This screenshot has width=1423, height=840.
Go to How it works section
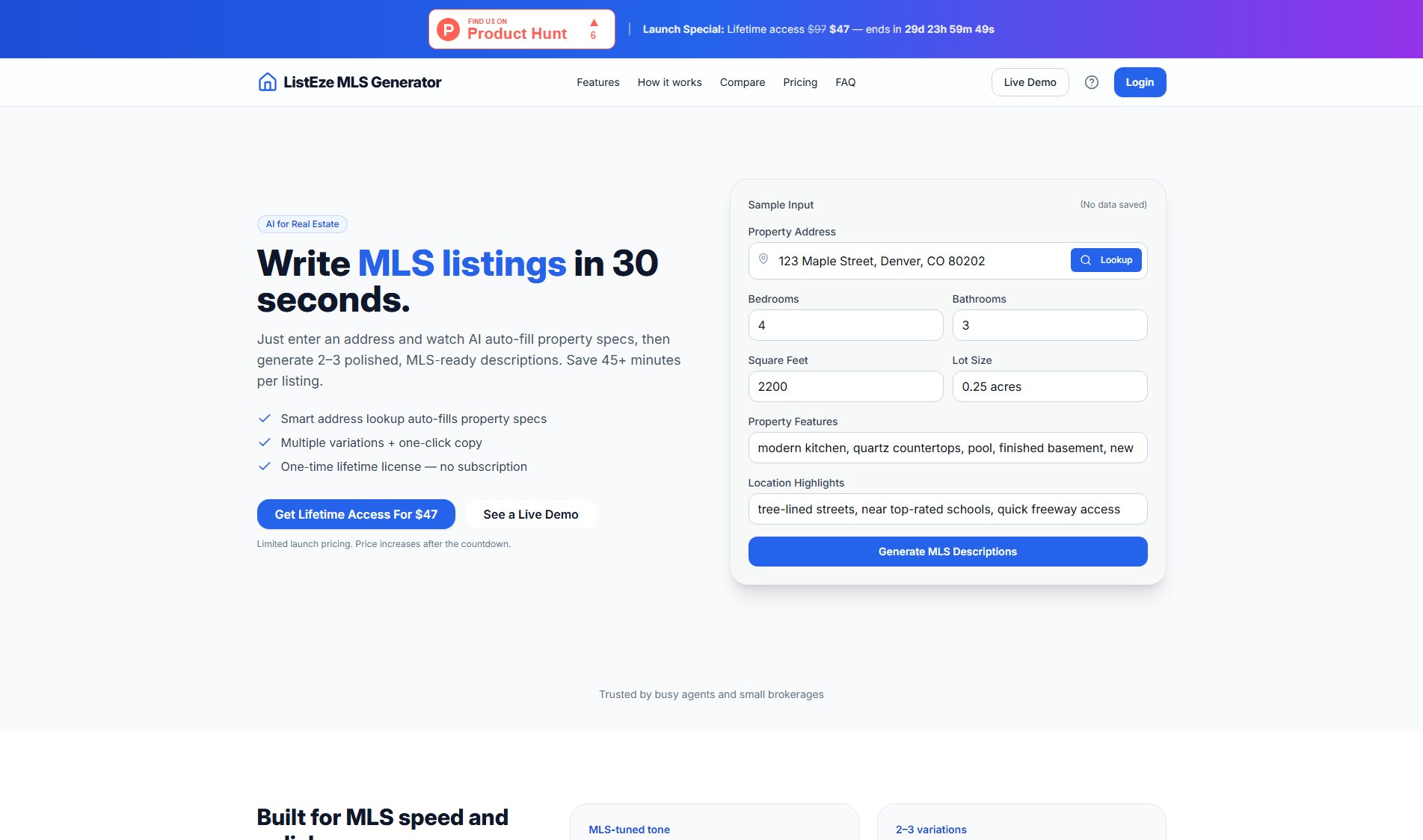[x=670, y=82]
